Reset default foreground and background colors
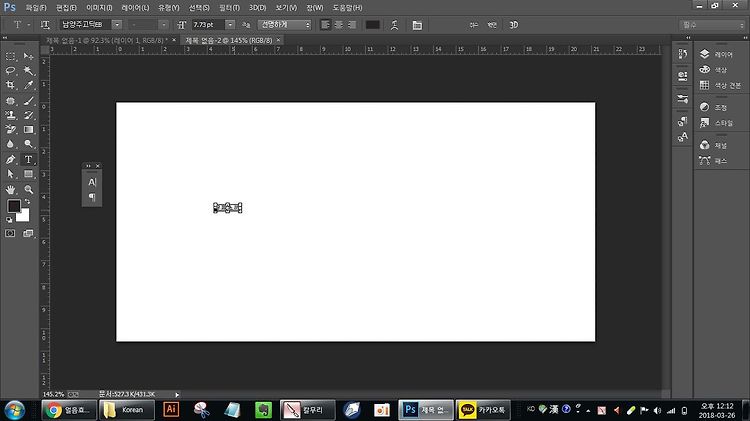This screenshot has height=421, width=750. [x=9, y=220]
